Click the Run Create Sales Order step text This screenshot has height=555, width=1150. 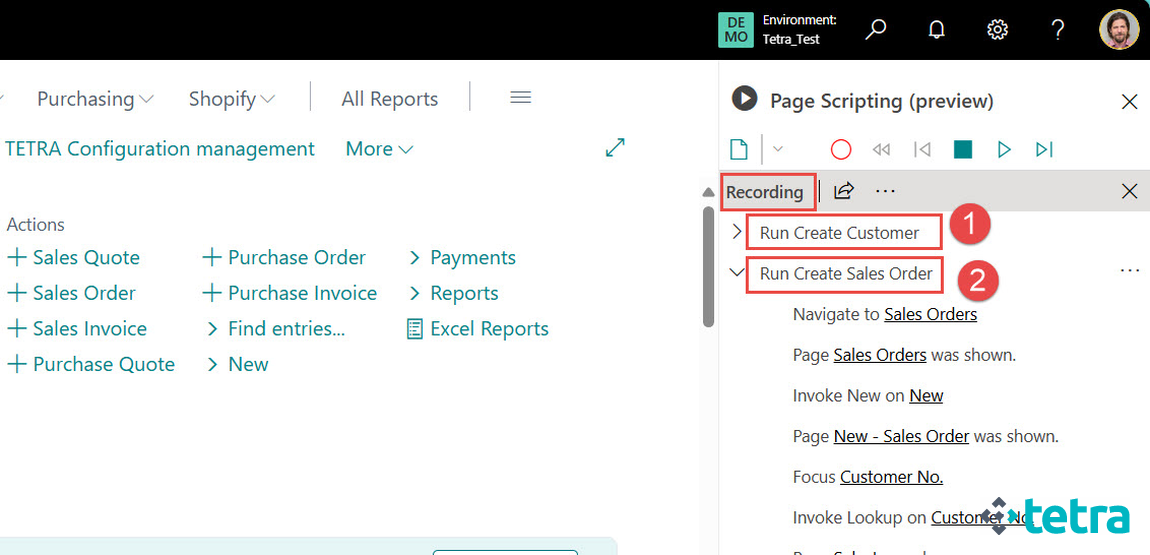click(x=846, y=273)
